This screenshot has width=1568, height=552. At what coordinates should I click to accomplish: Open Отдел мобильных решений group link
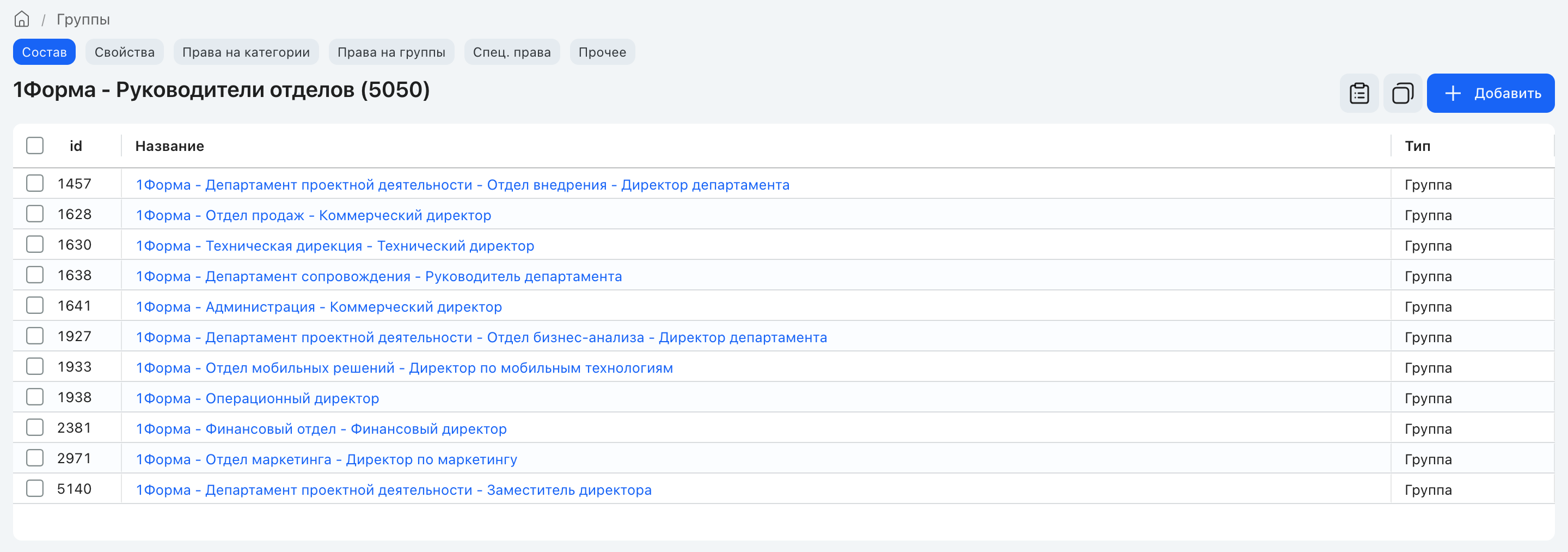point(404,367)
